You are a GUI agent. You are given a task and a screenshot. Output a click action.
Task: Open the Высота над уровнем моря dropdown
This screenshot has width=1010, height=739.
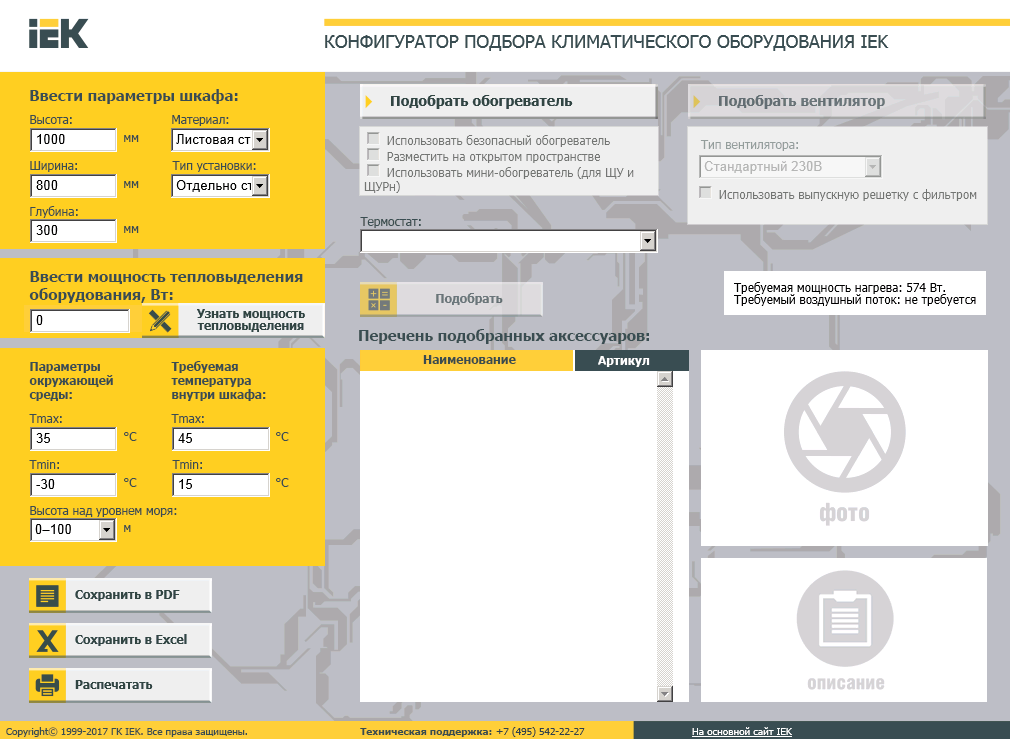click(x=73, y=530)
